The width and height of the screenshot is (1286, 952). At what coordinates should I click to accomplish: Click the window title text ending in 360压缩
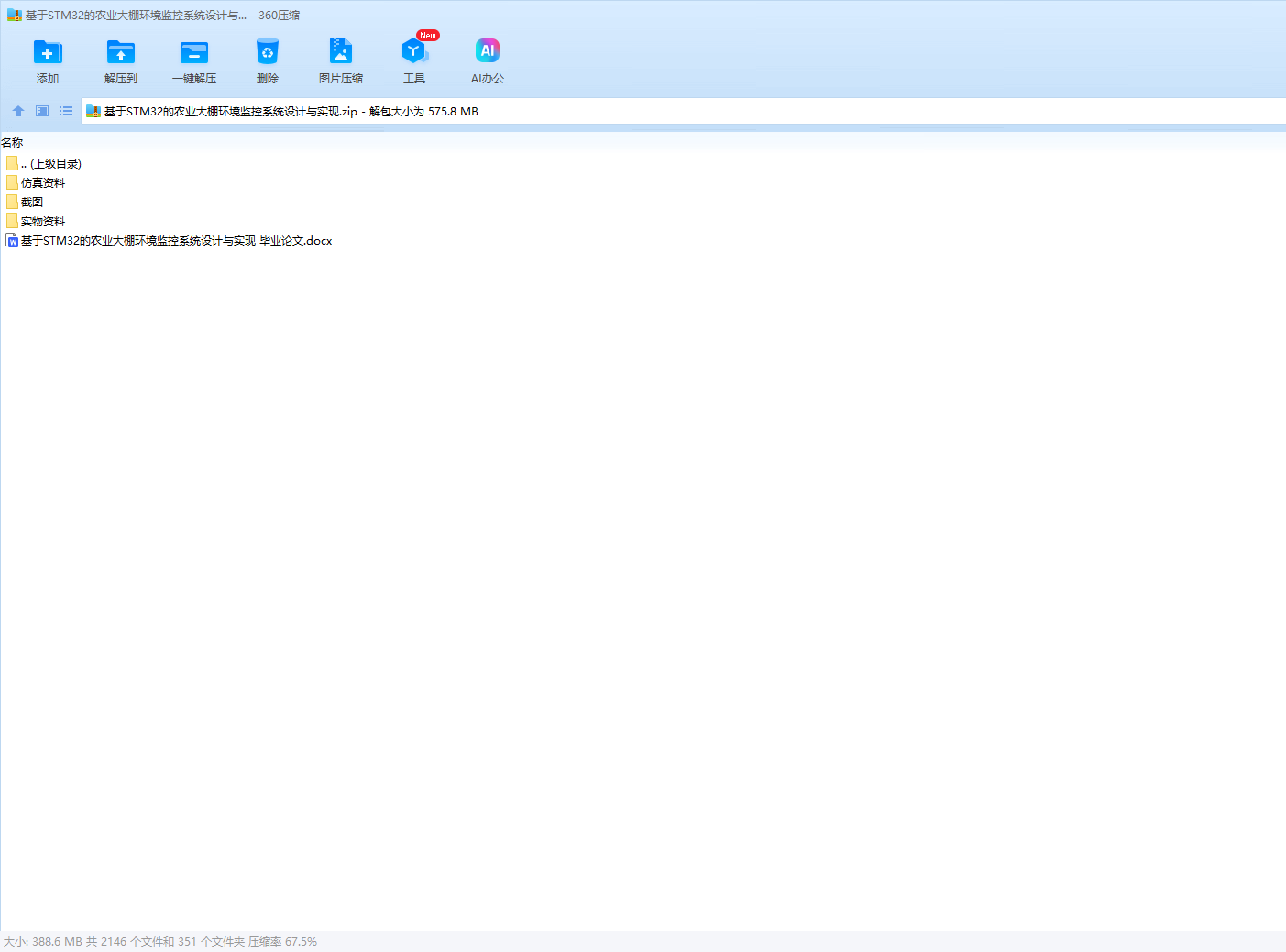[x=162, y=15]
